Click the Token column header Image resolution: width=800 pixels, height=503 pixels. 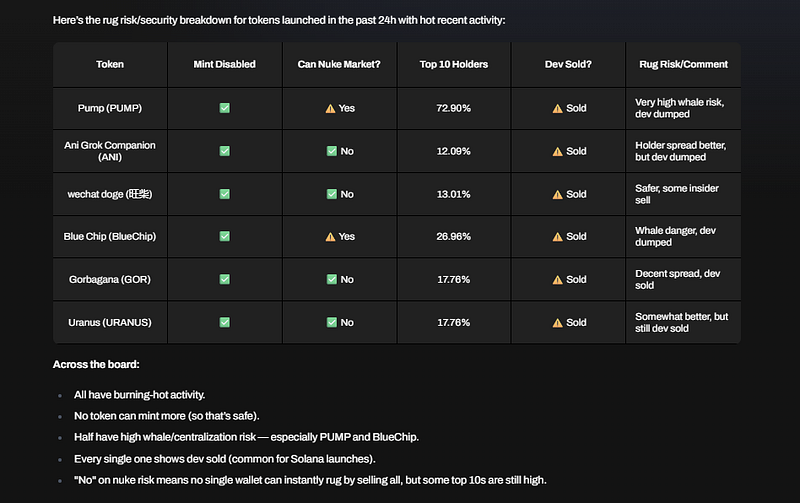pyautogui.click(x=110, y=64)
